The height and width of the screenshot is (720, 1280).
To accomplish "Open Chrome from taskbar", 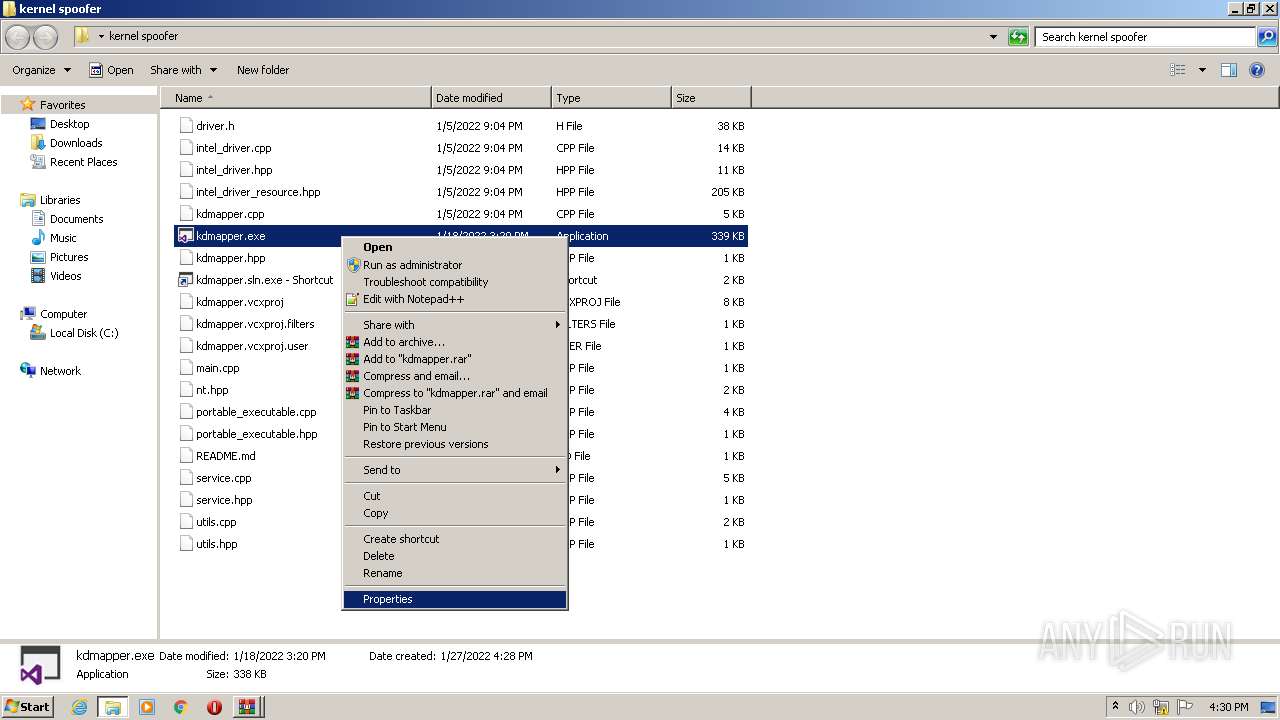I will [x=181, y=707].
